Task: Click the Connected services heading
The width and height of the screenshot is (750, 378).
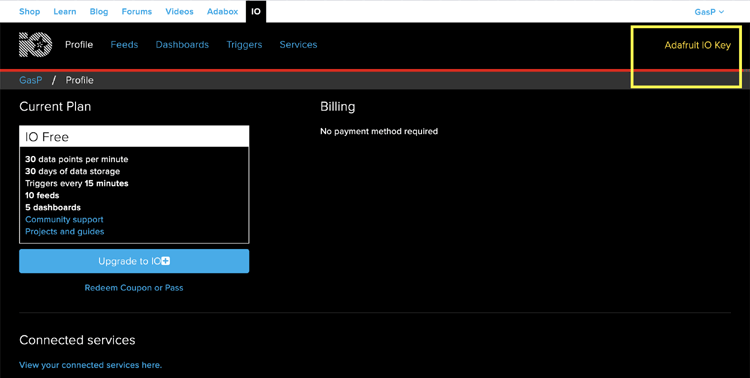Action: point(77,340)
